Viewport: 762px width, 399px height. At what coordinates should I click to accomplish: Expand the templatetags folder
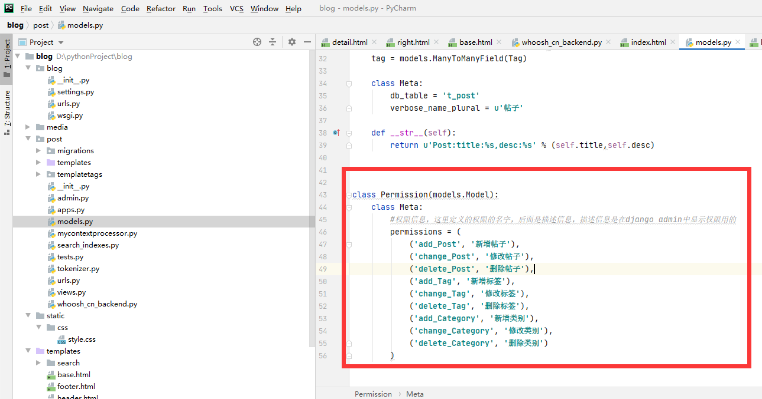[x=38, y=174]
